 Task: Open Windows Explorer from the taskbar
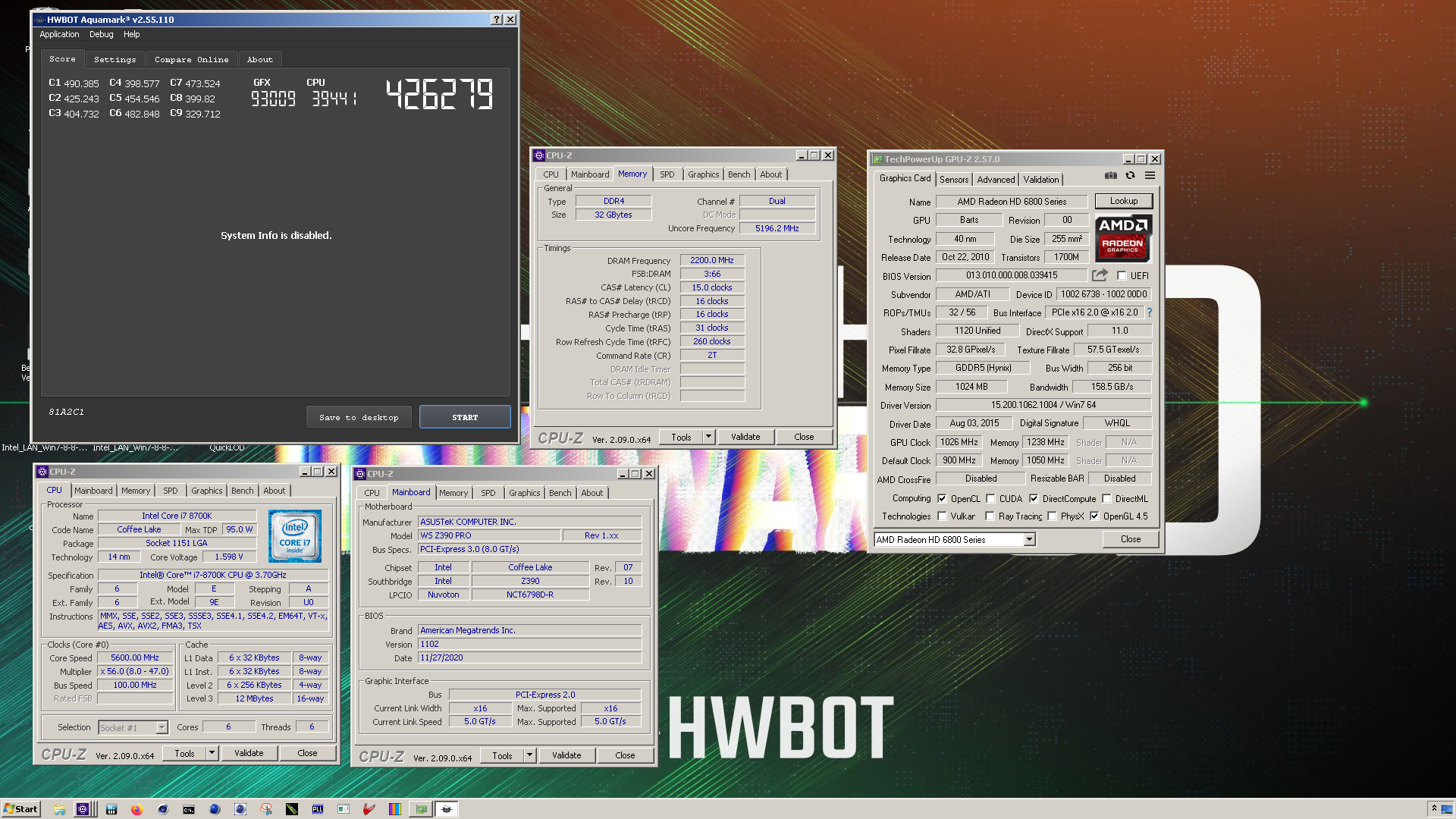coord(59,809)
